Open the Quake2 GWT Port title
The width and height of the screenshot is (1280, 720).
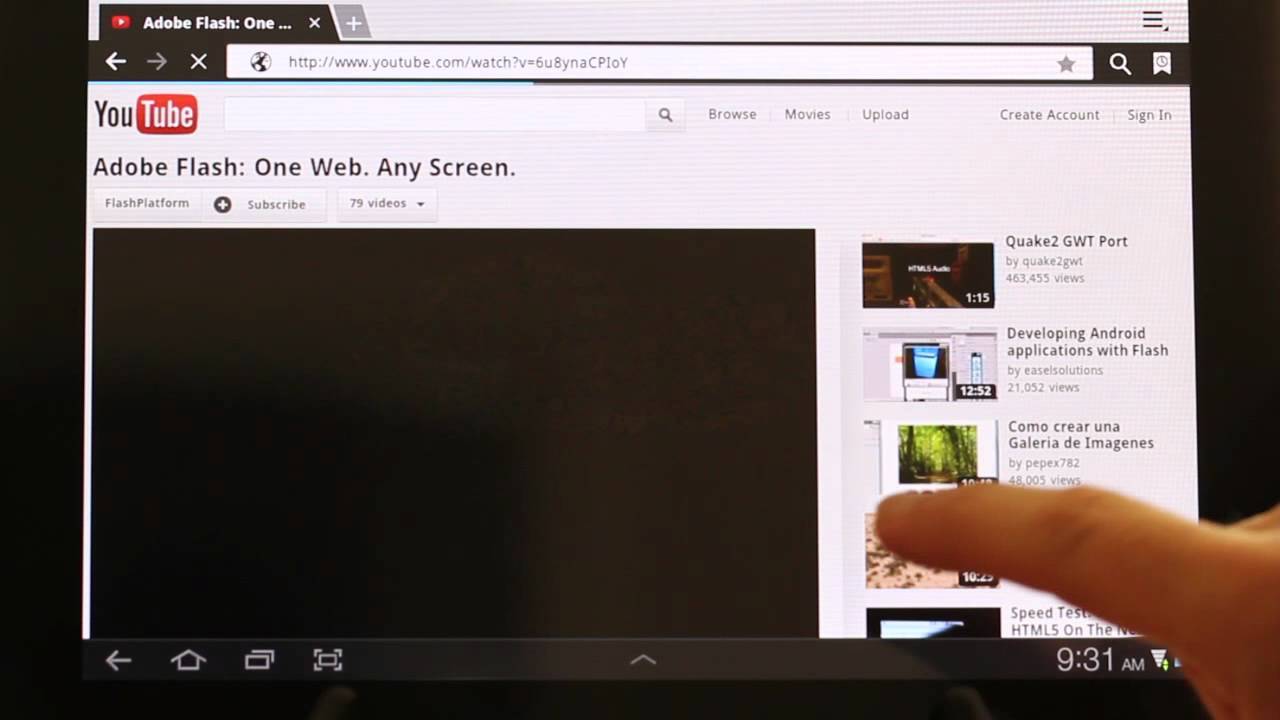point(1066,241)
